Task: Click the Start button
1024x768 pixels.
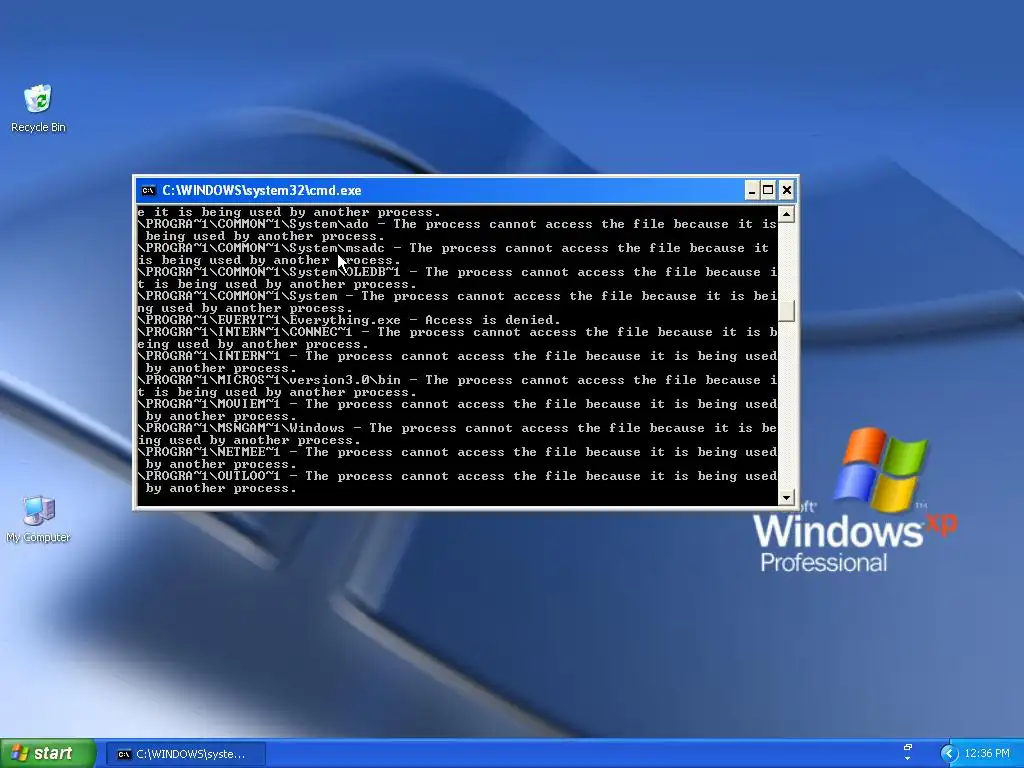Action: 47,754
